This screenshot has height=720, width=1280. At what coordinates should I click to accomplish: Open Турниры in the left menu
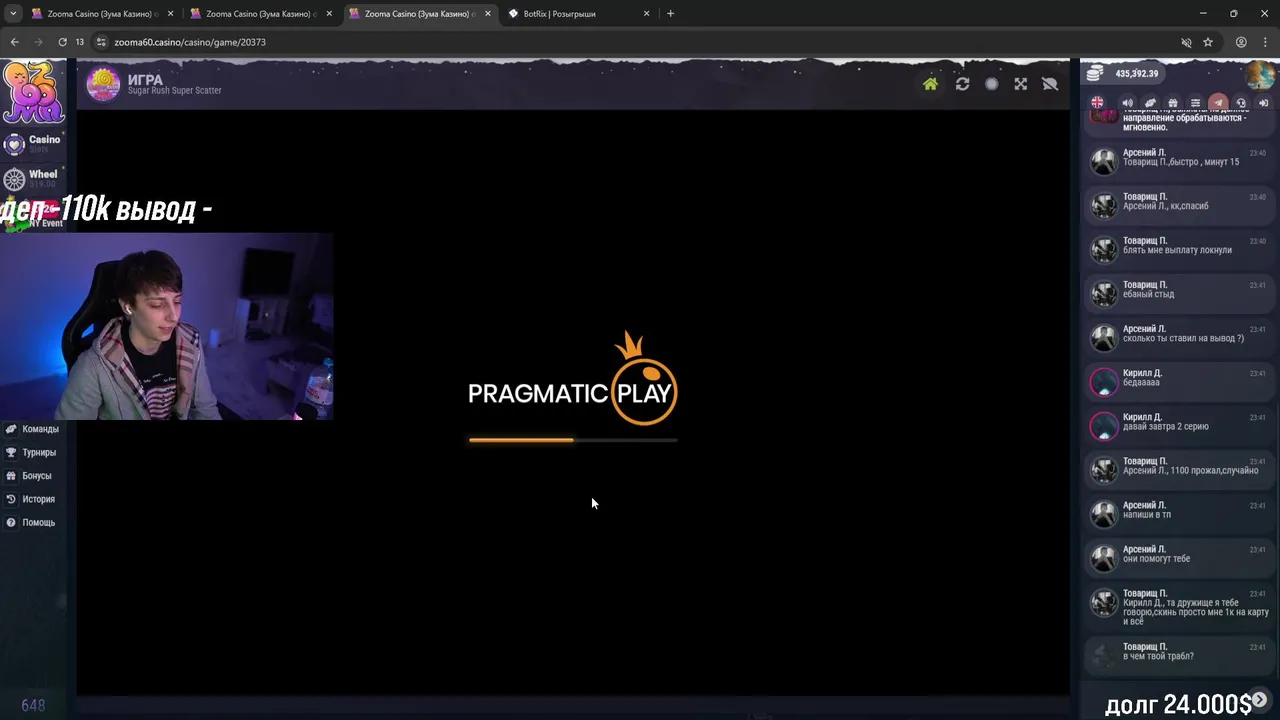pyautogui.click(x=32, y=452)
